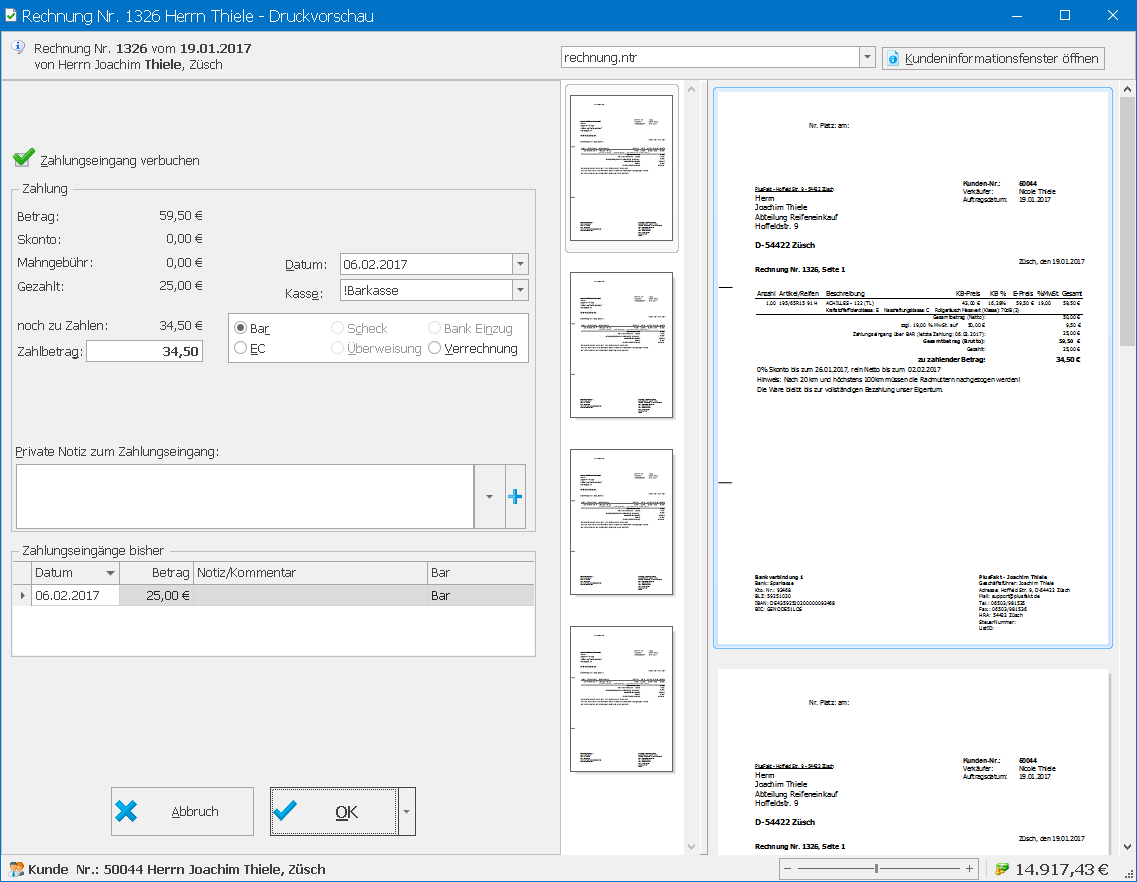Click the money icon beside 14.917,43 €
Viewport: 1137px width, 882px height.
click(x=1002, y=869)
